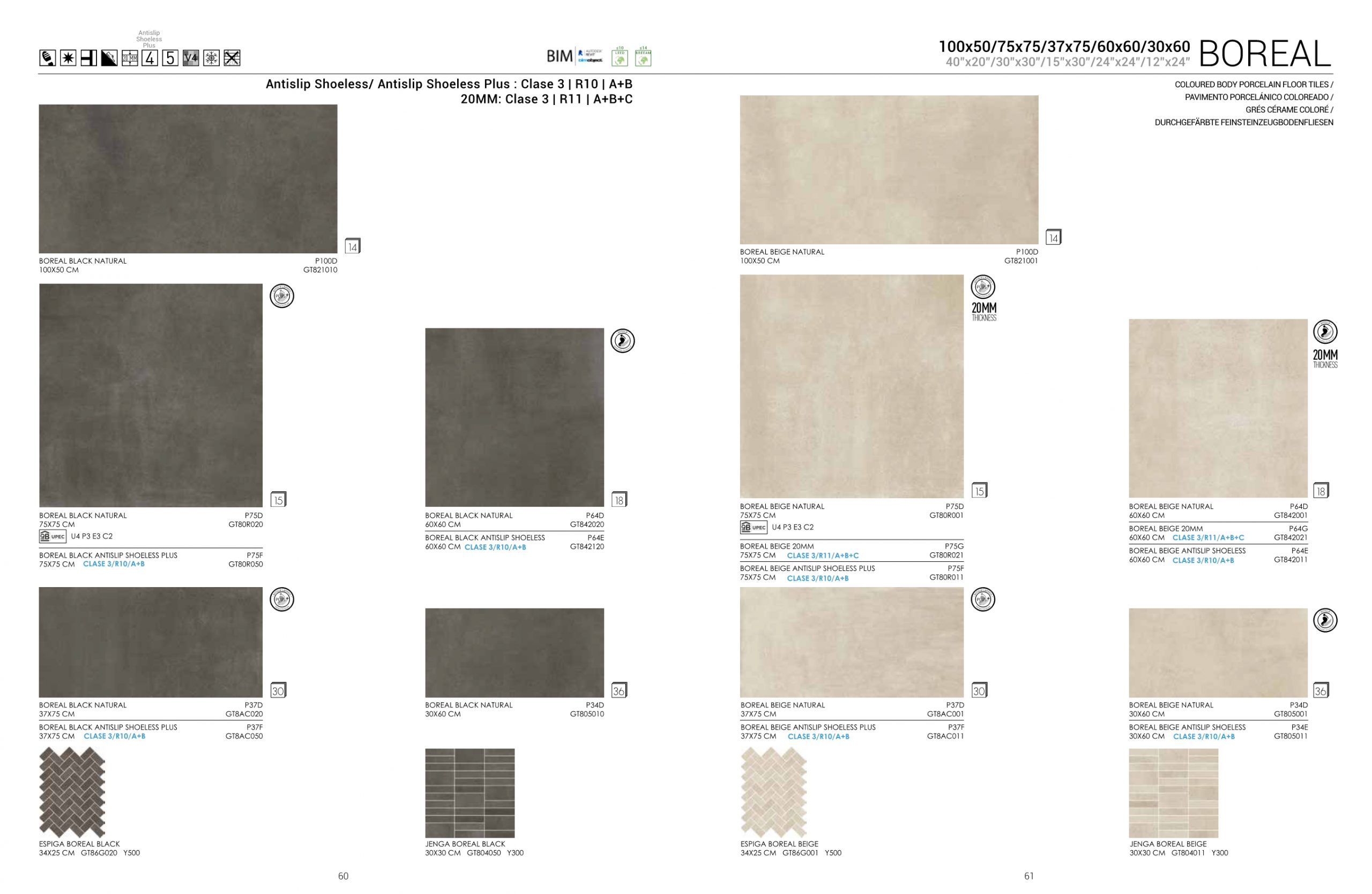Click the crossed-out grid icon in header
The height and width of the screenshot is (894, 1372).
click(x=232, y=58)
